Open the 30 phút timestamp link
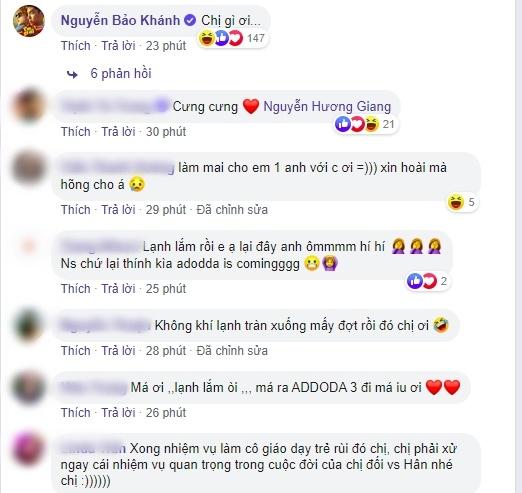This screenshot has height=493, width=522. tap(166, 132)
